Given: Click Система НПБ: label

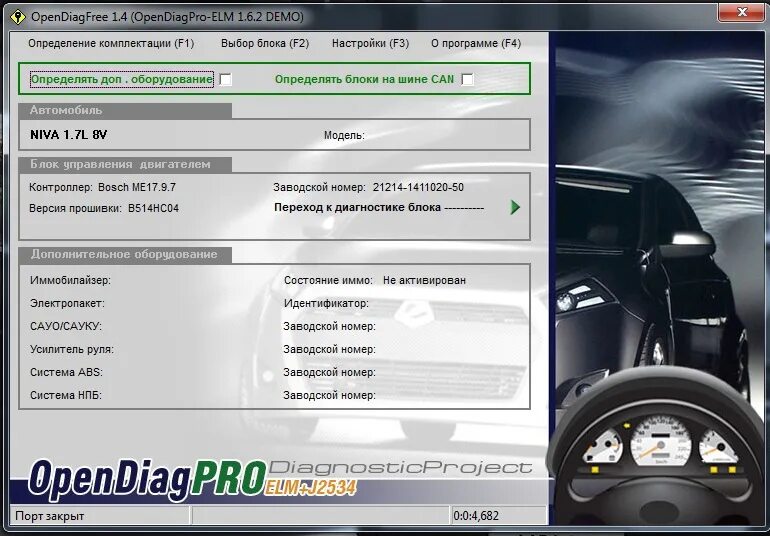Looking at the screenshot, I should (x=66, y=395).
